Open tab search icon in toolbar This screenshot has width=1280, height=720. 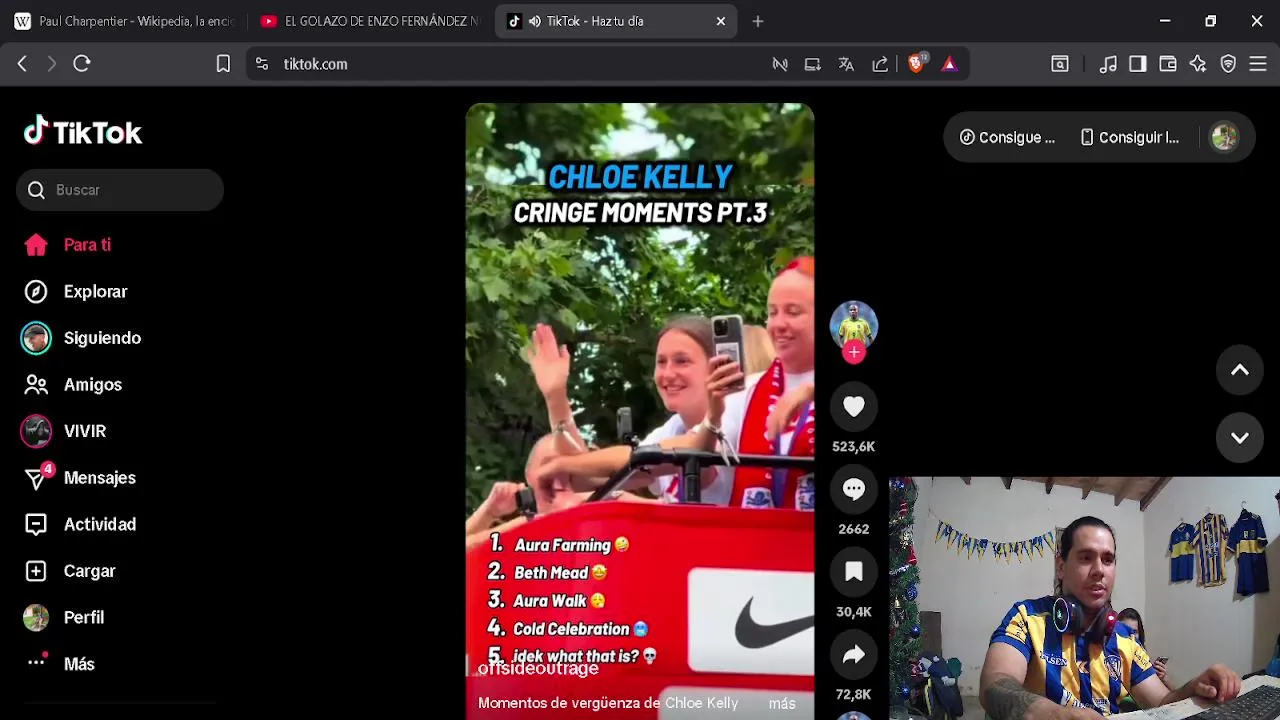tap(1060, 64)
